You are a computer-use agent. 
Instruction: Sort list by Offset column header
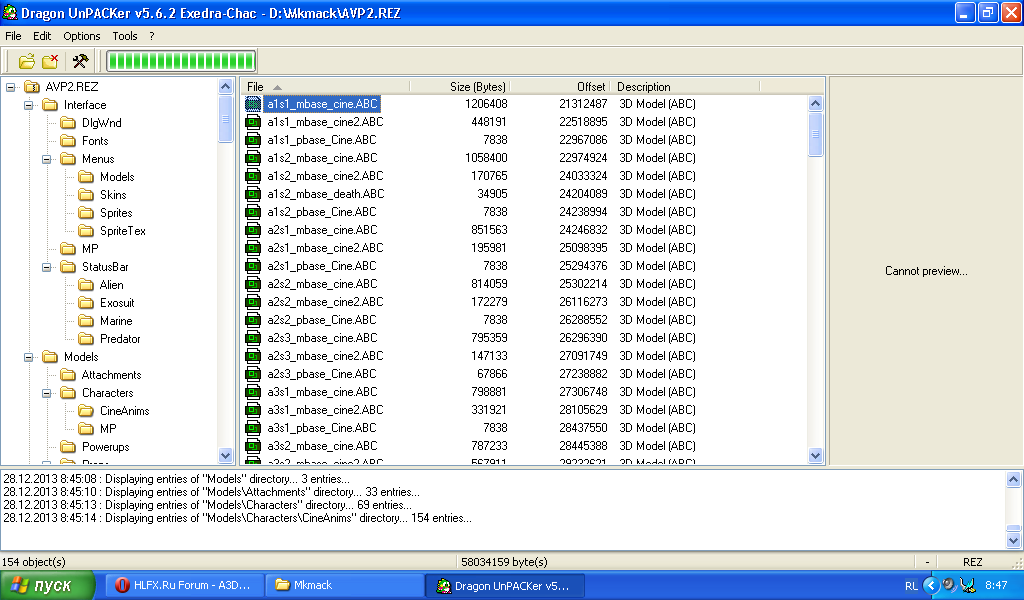pyautogui.click(x=560, y=87)
